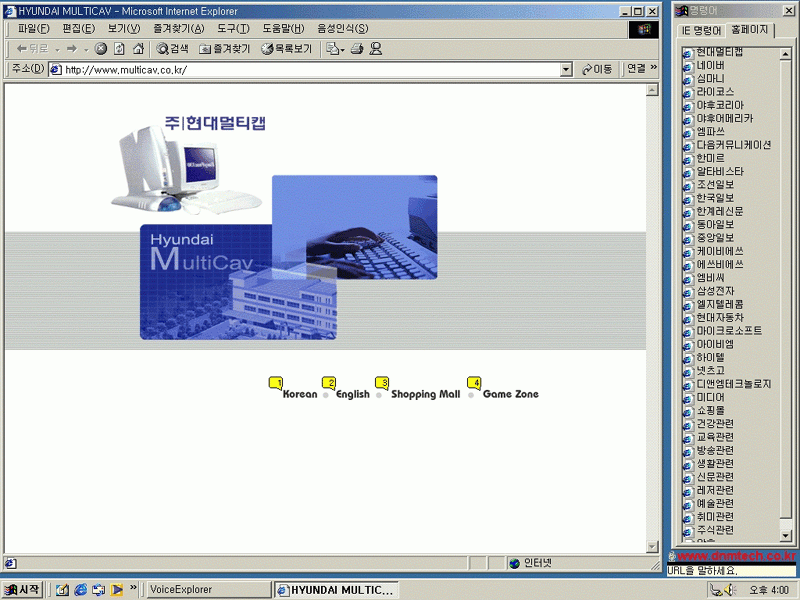Expand the Forward button history arrow
The height and width of the screenshot is (600, 800).
tap(86, 49)
